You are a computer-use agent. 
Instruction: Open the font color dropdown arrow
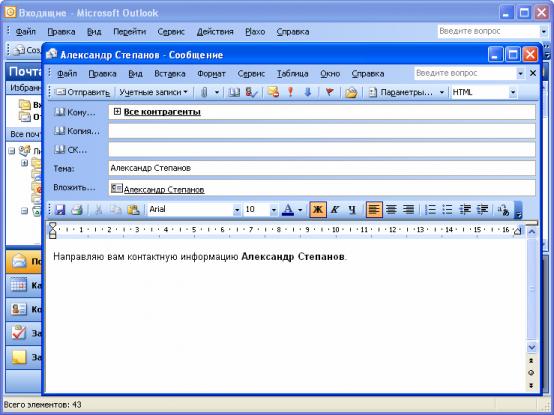click(x=300, y=210)
